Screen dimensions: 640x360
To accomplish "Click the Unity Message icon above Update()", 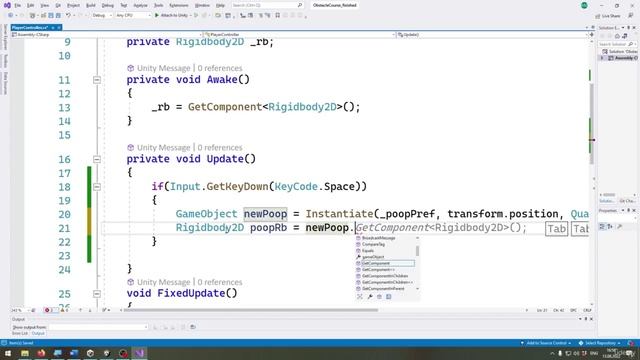I will pos(131,147).
